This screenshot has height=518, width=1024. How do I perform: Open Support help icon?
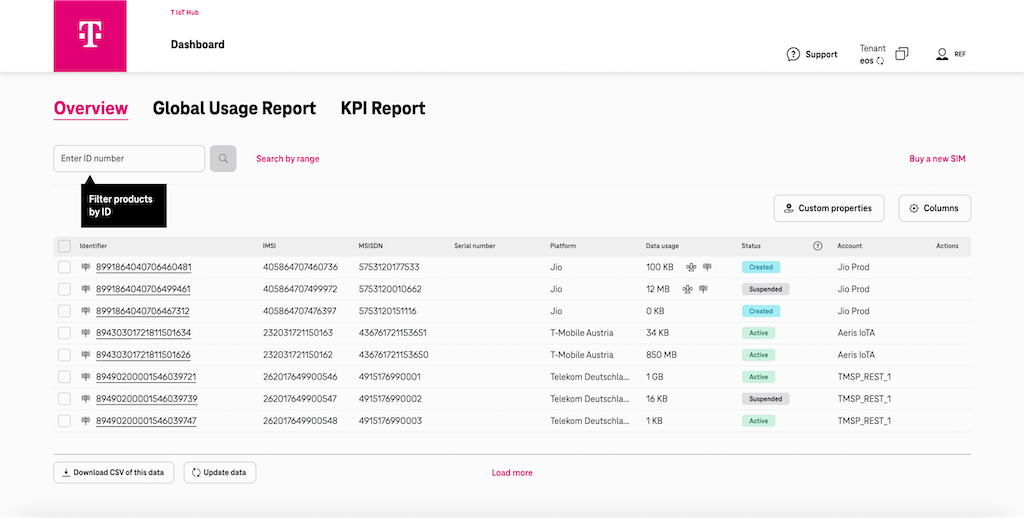pos(793,54)
